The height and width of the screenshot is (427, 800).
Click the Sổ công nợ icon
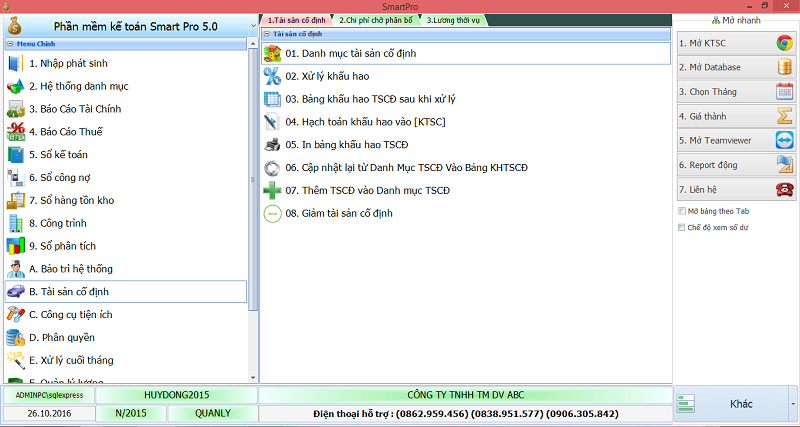coord(15,178)
